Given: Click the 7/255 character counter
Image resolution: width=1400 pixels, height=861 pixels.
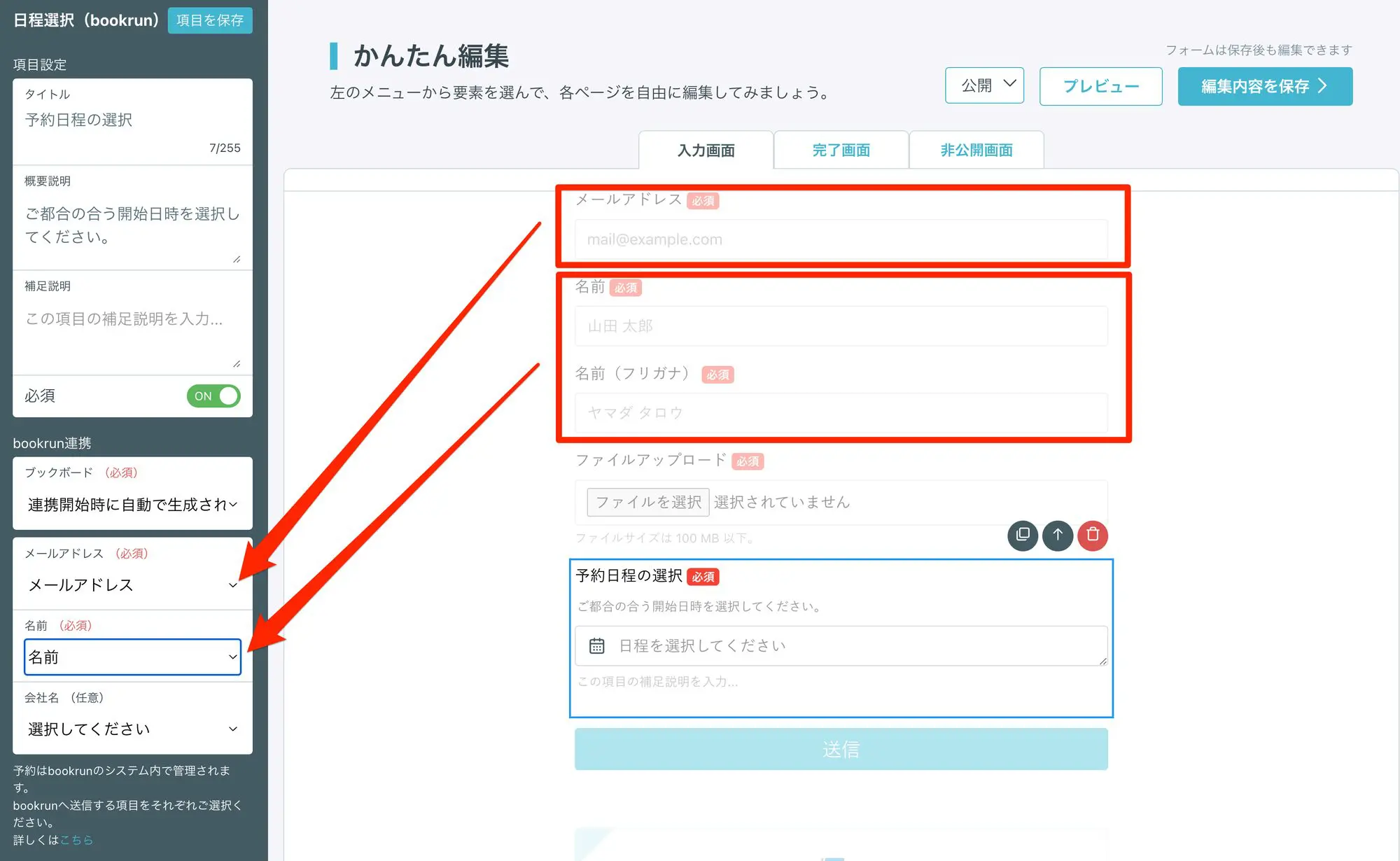Looking at the screenshot, I should click(x=225, y=148).
